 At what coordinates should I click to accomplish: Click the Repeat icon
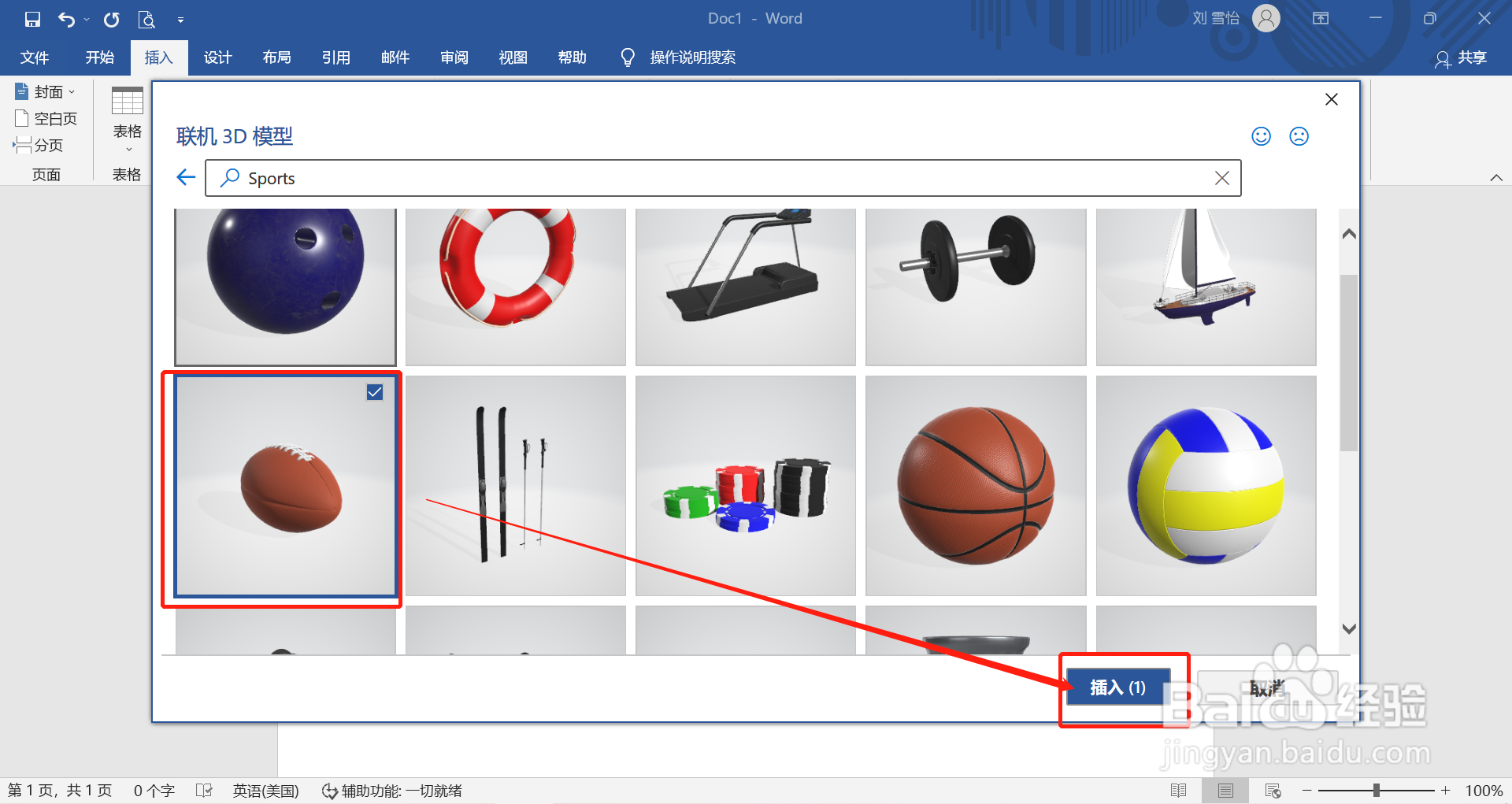(x=110, y=19)
